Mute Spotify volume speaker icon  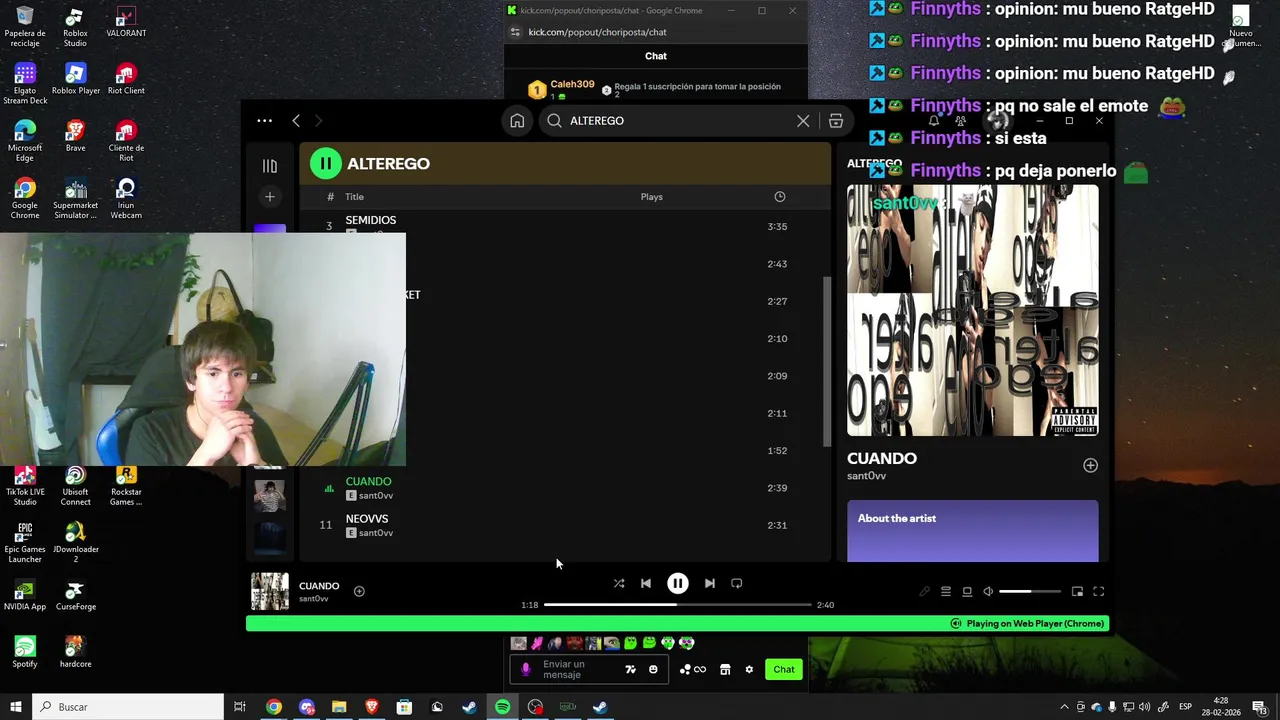(x=988, y=591)
